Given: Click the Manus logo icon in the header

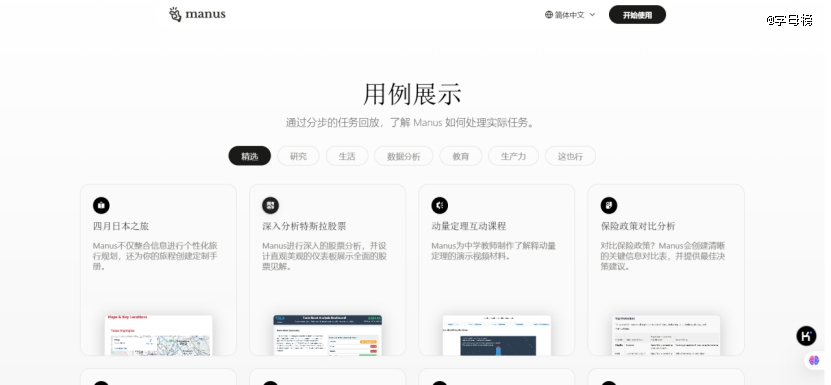Looking at the screenshot, I should (175, 14).
